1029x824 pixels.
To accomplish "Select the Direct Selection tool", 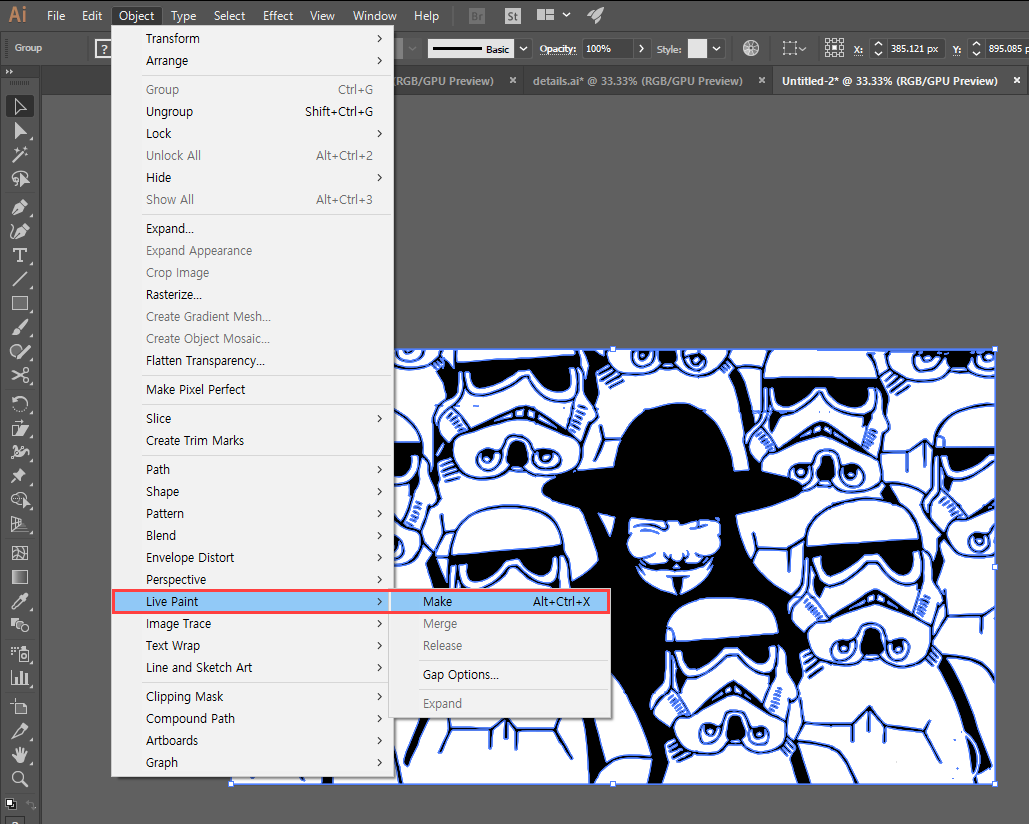I will click(20, 131).
